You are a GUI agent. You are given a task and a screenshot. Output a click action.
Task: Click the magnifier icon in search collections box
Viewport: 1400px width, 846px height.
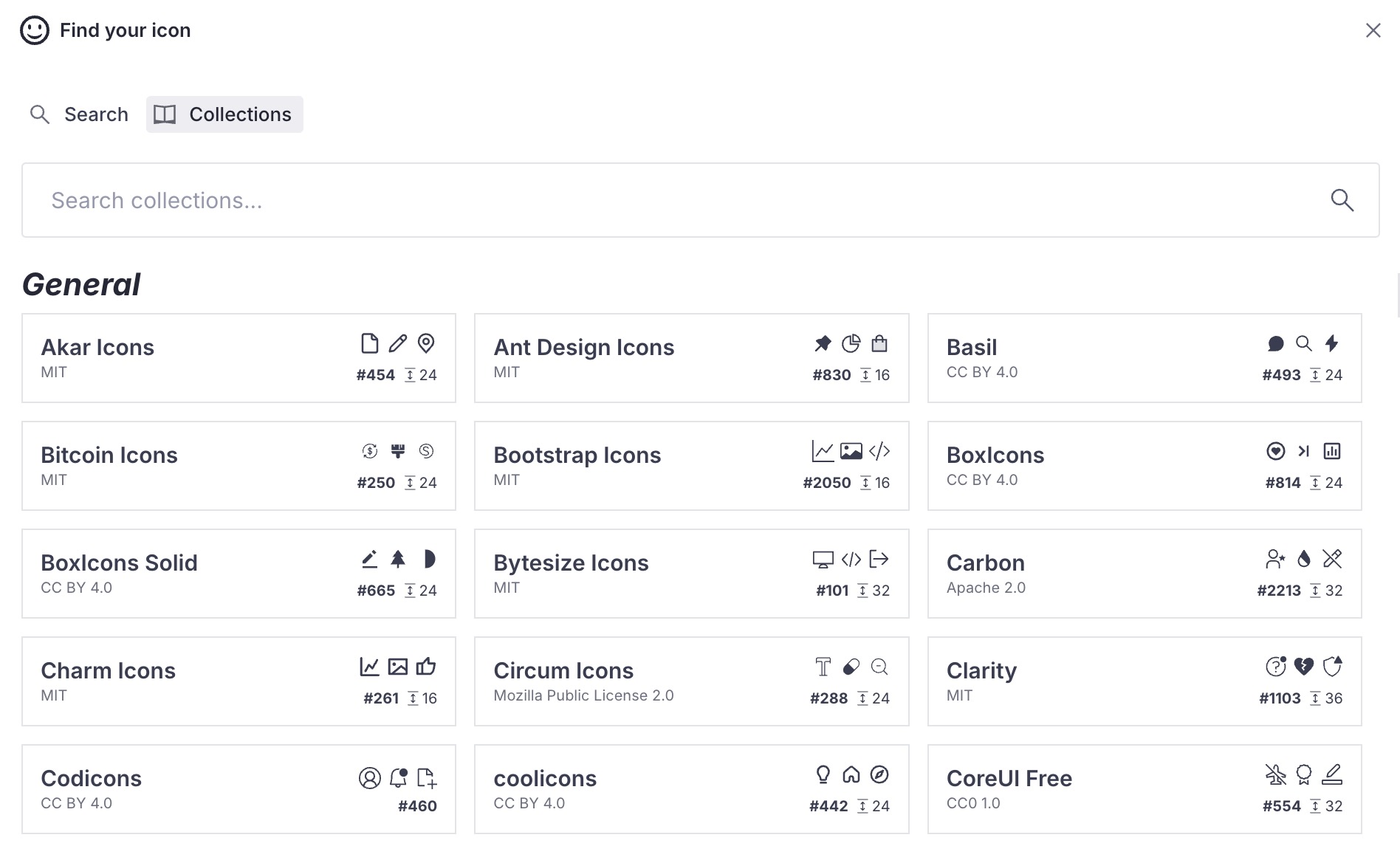1342,200
